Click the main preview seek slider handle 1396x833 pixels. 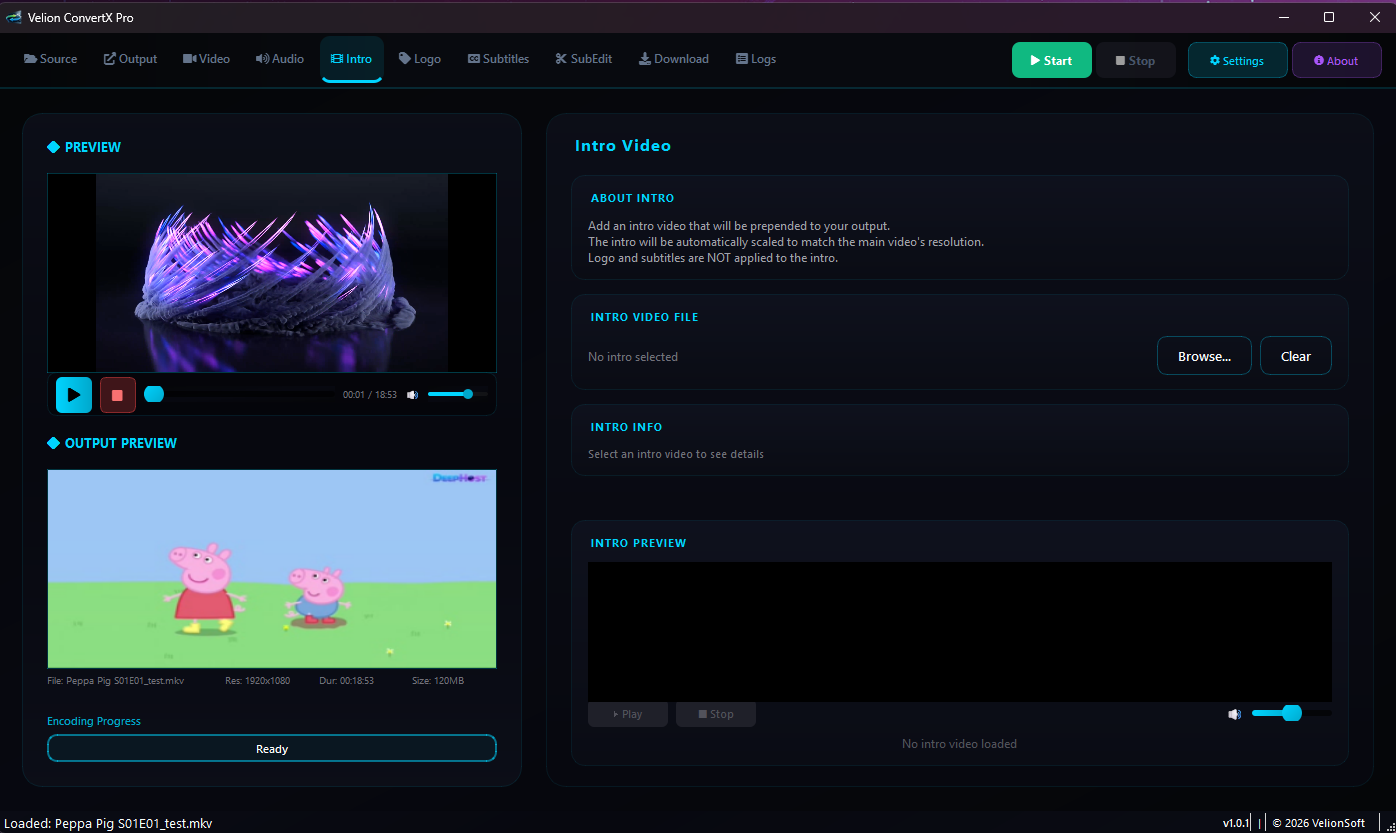tap(154, 394)
